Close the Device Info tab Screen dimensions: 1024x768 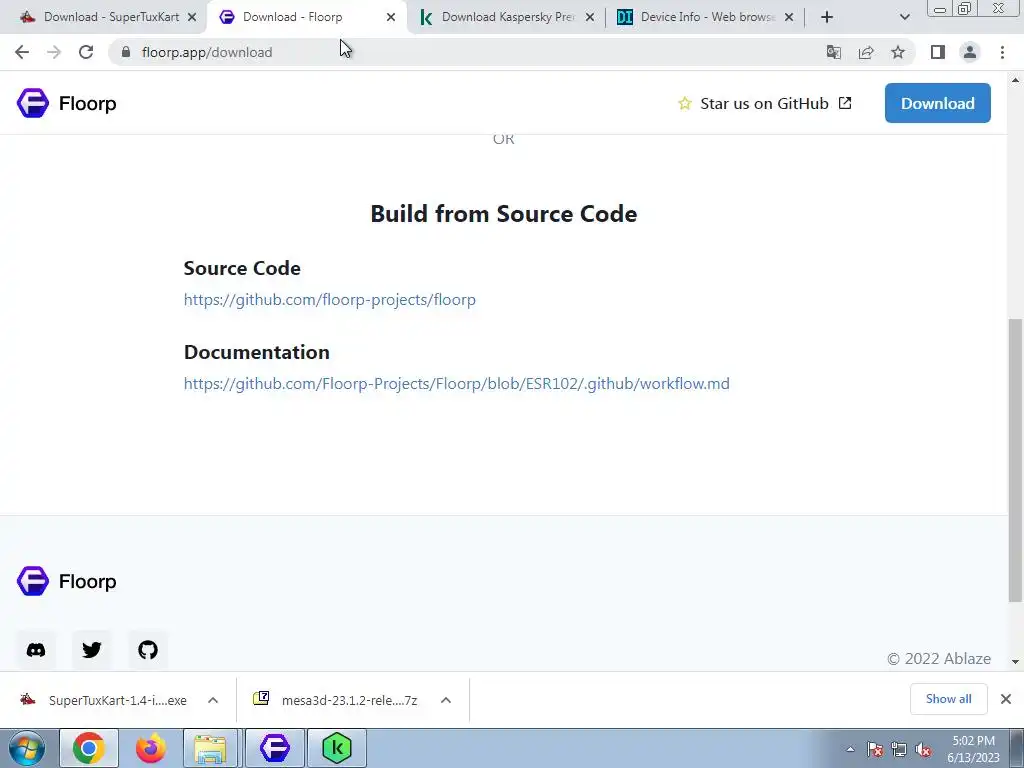click(789, 17)
